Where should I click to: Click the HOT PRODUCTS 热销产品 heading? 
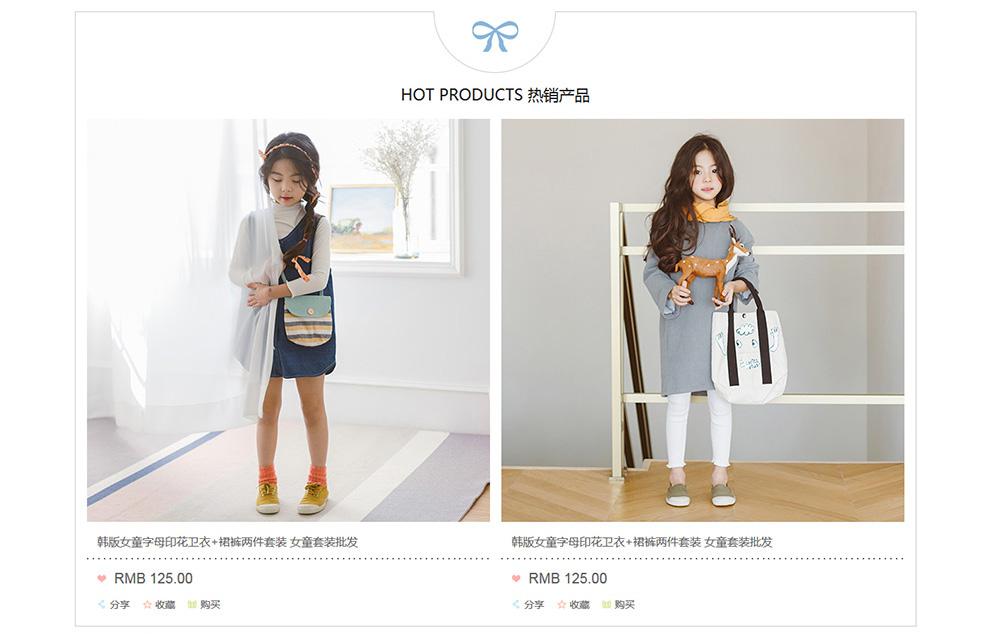click(x=495, y=95)
